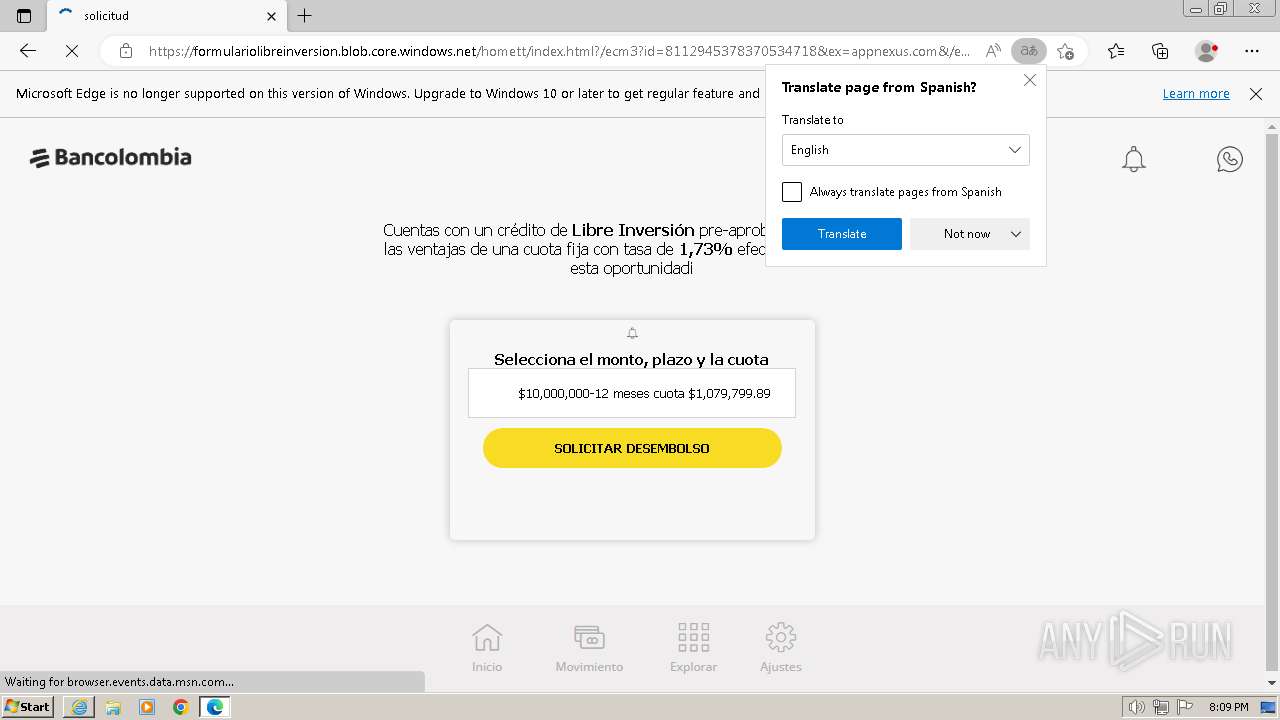This screenshot has height=720, width=1280.
Task: Open Edge profile avatar
Action: pyautogui.click(x=1206, y=51)
